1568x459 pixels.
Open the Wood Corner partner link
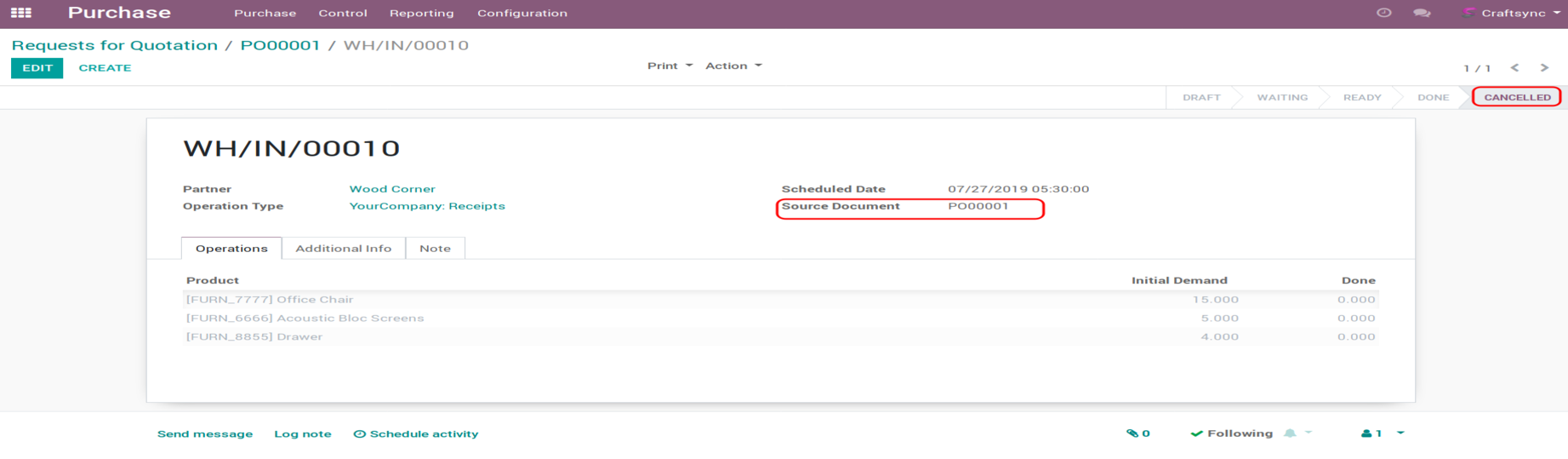(391, 189)
